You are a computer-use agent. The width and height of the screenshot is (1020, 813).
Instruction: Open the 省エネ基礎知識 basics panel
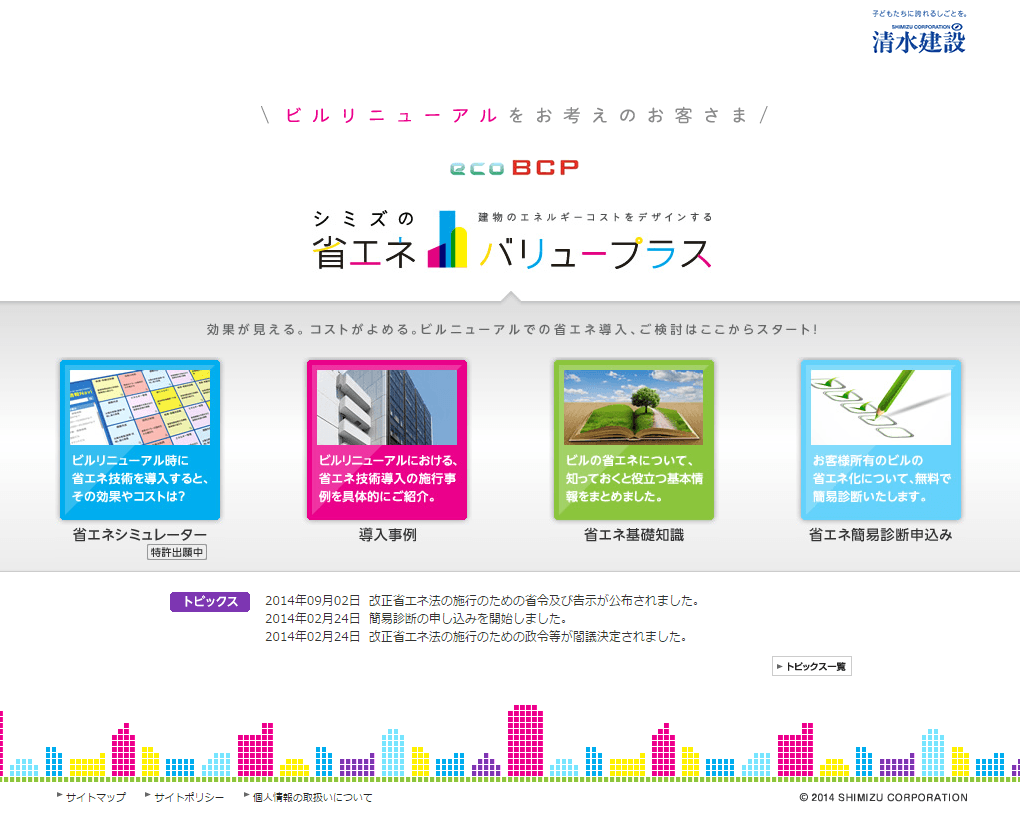pos(633,440)
